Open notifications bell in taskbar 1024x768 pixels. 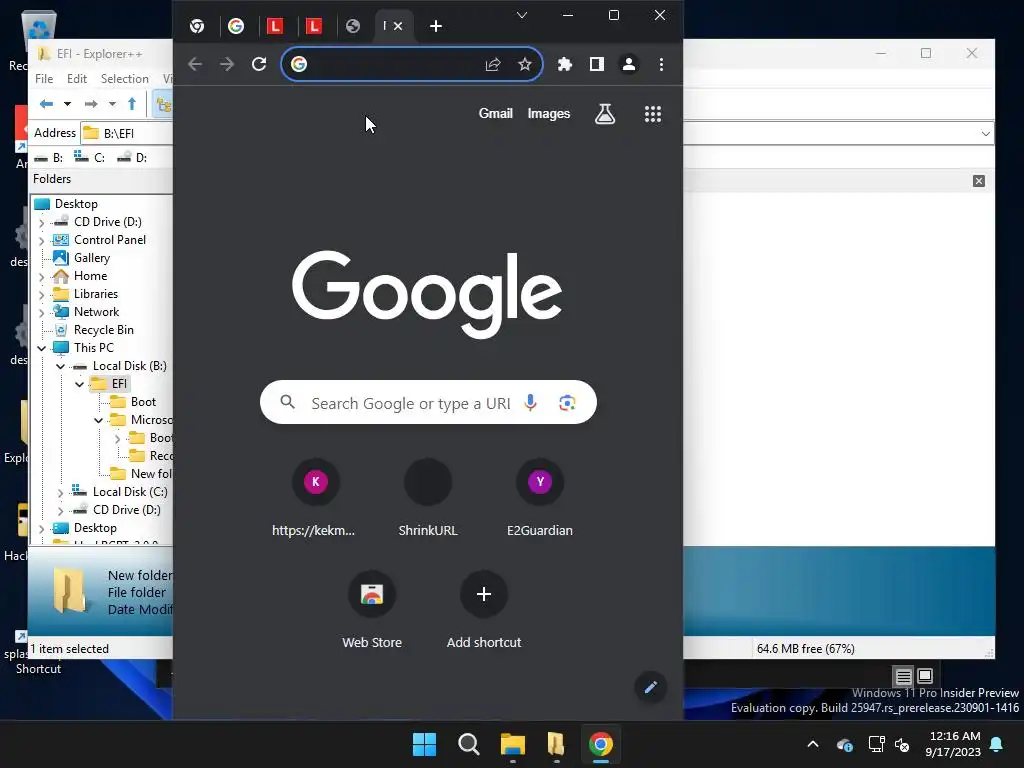[x=997, y=744]
